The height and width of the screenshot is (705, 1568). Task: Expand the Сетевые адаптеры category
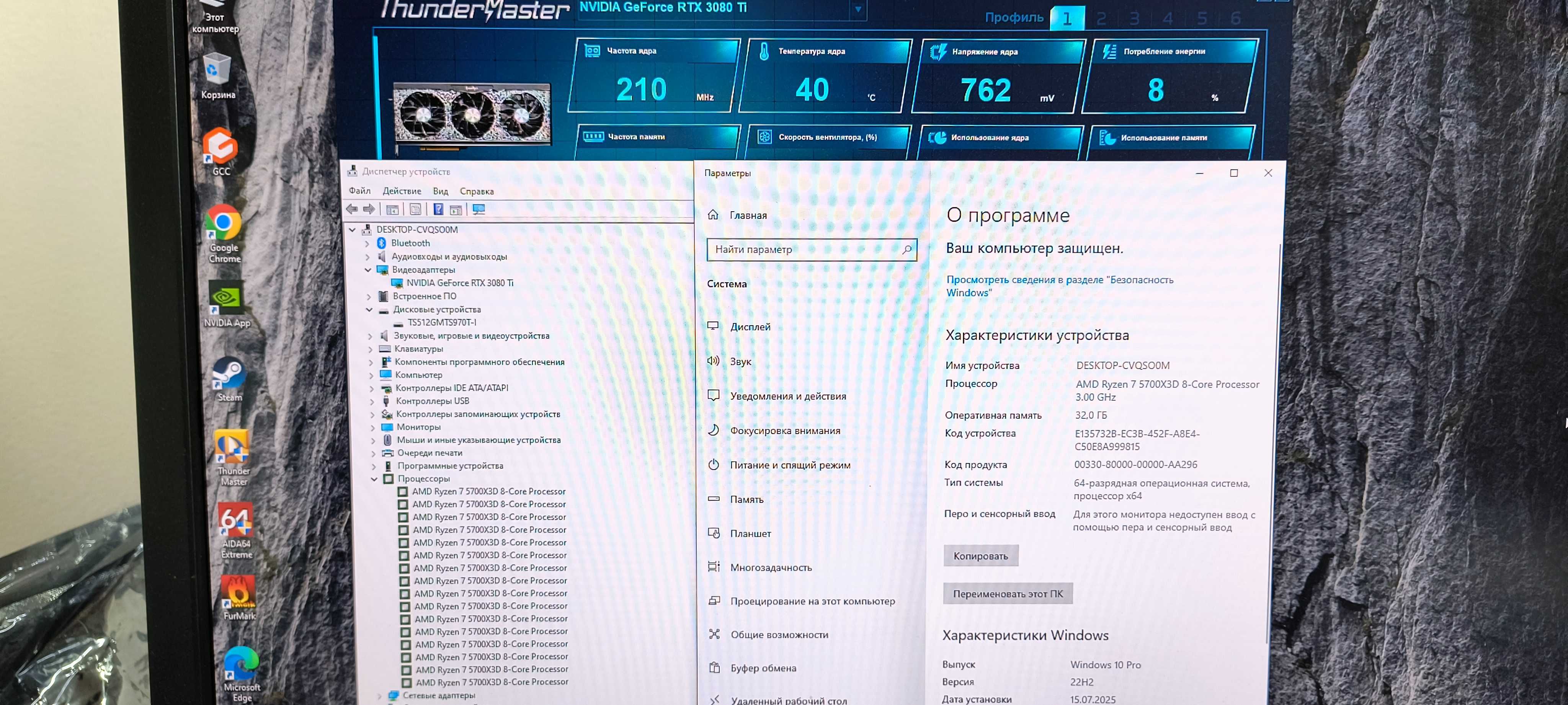coord(379,696)
